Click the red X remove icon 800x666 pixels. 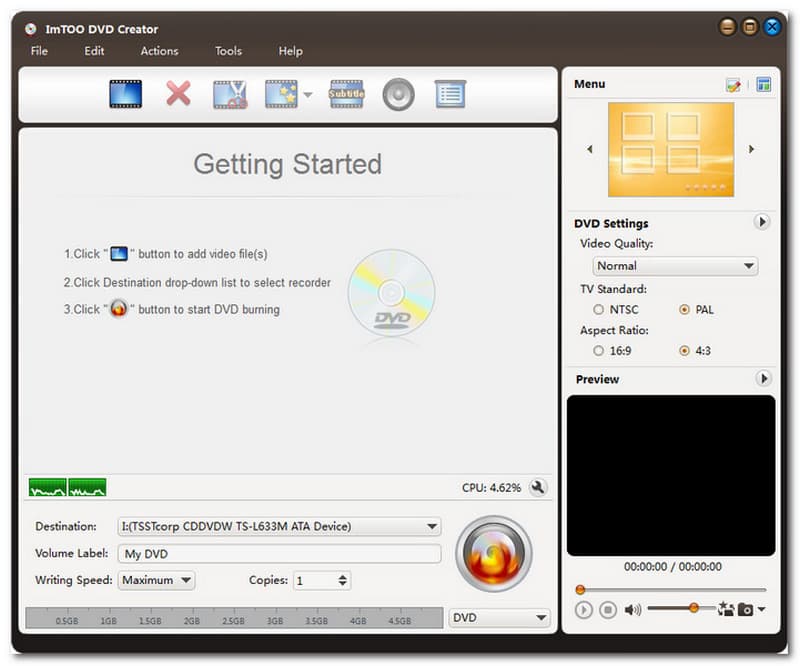point(178,94)
